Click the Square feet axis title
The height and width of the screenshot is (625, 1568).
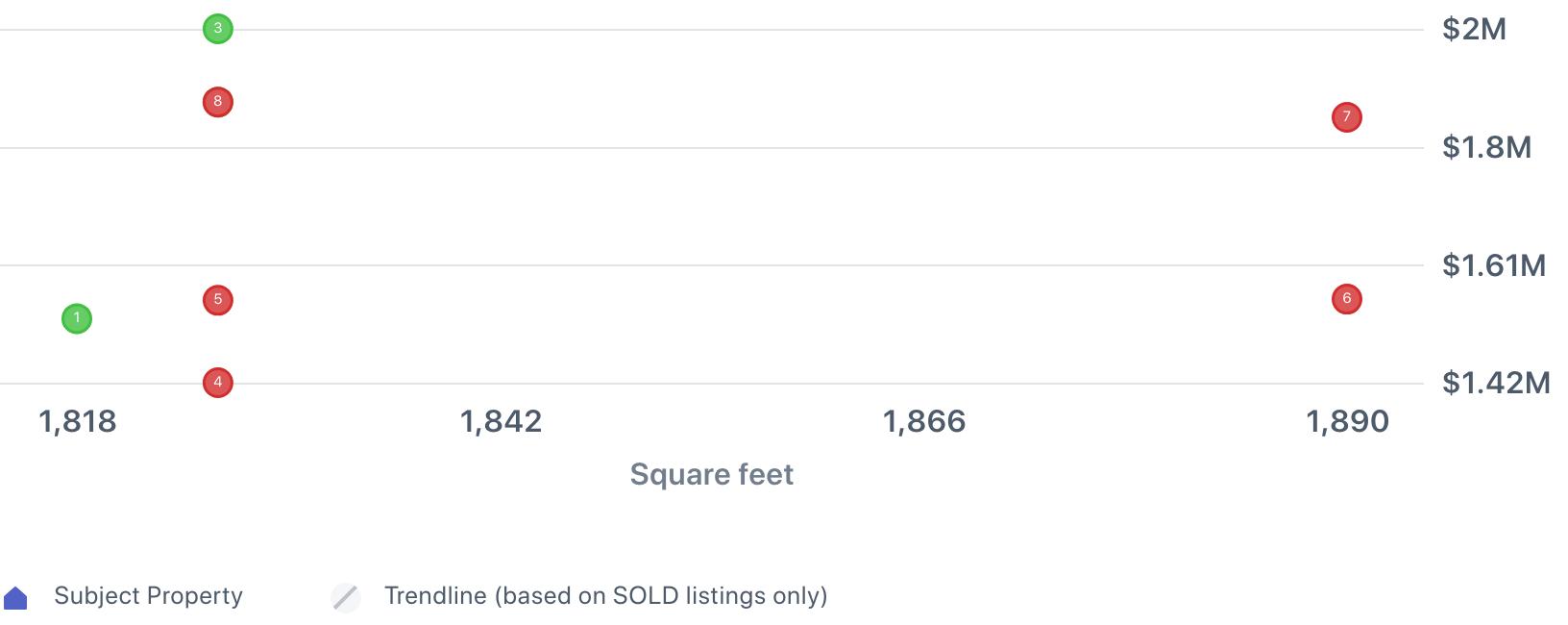tap(711, 474)
